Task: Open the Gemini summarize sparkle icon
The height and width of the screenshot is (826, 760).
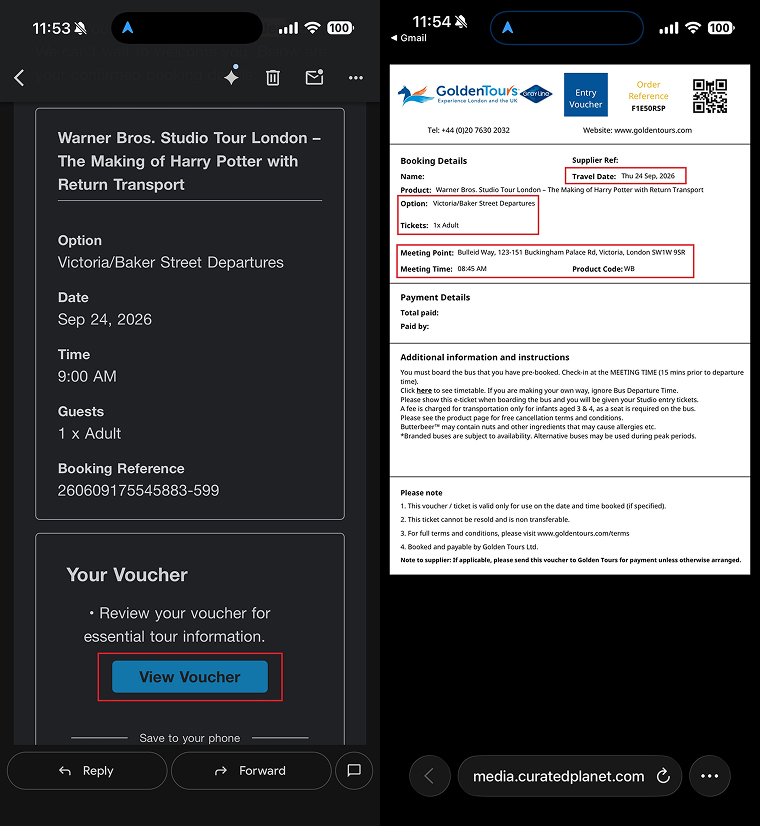Action: point(232,76)
